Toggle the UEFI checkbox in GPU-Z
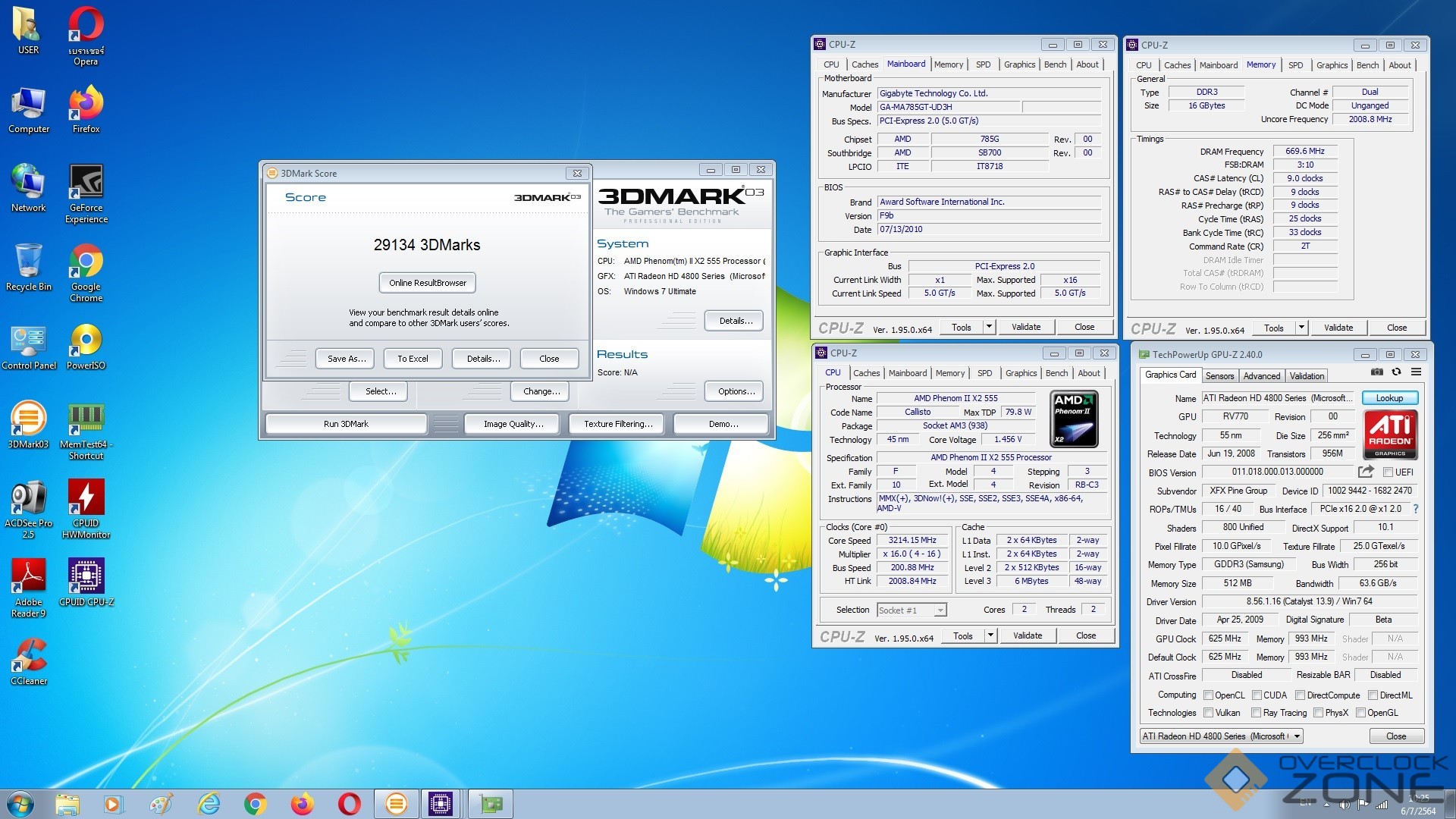This screenshot has width=1456, height=819. coord(1388,472)
